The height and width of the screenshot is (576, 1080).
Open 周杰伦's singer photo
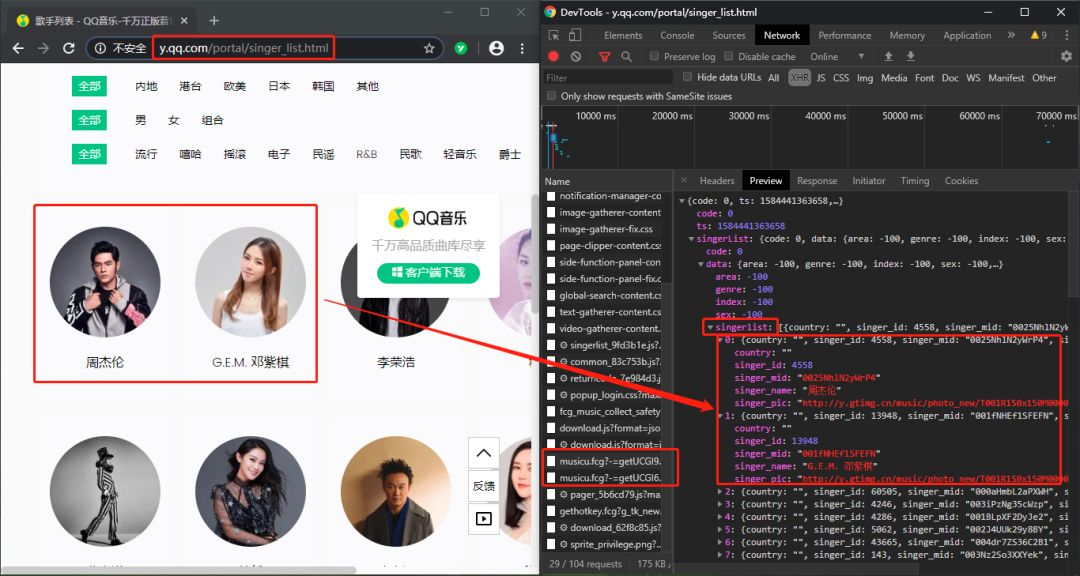point(105,282)
